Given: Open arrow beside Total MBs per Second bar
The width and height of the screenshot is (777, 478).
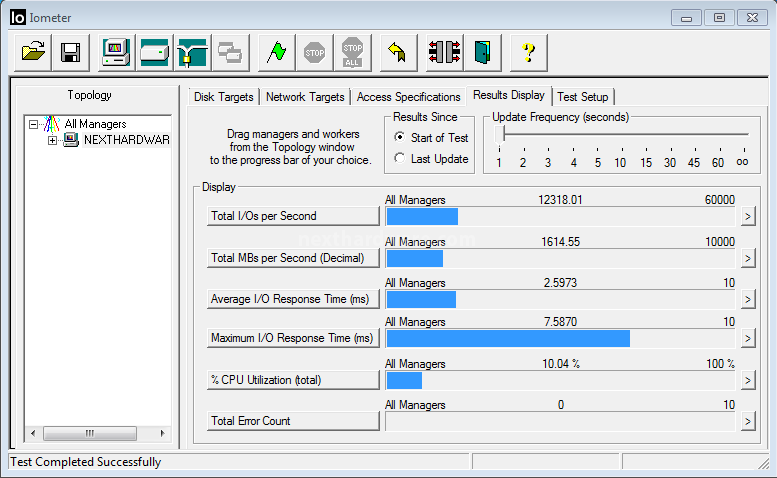Looking at the screenshot, I should click(748, 258).
